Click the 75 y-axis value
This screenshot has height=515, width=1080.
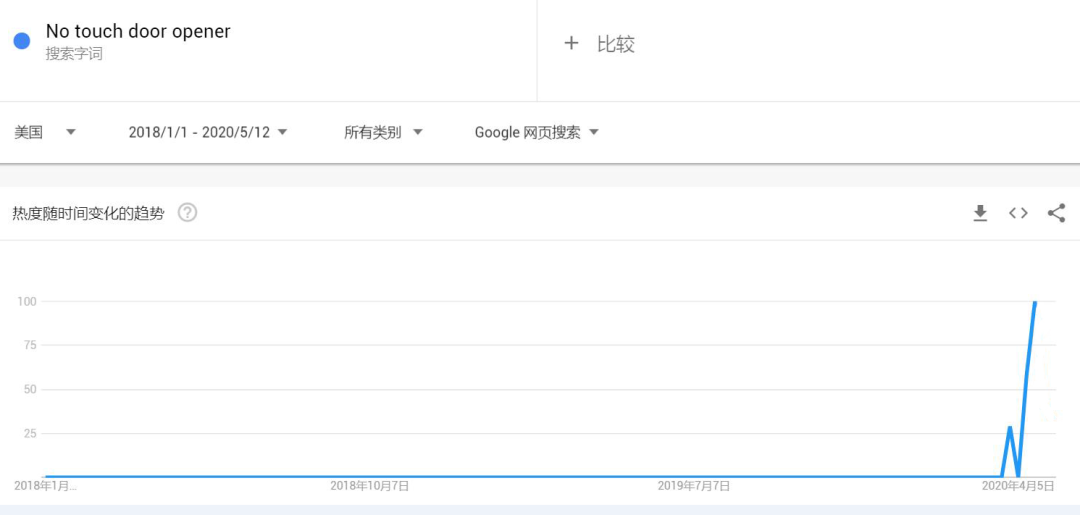(30, 345)
